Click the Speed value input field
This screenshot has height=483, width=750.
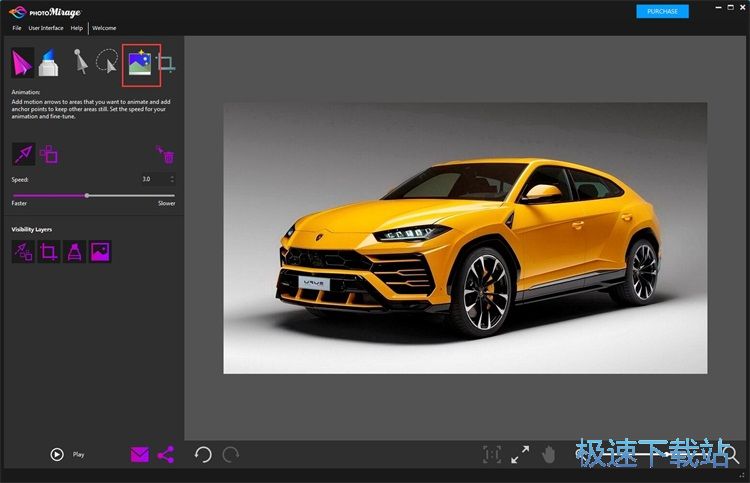click(x=154, y=179)
